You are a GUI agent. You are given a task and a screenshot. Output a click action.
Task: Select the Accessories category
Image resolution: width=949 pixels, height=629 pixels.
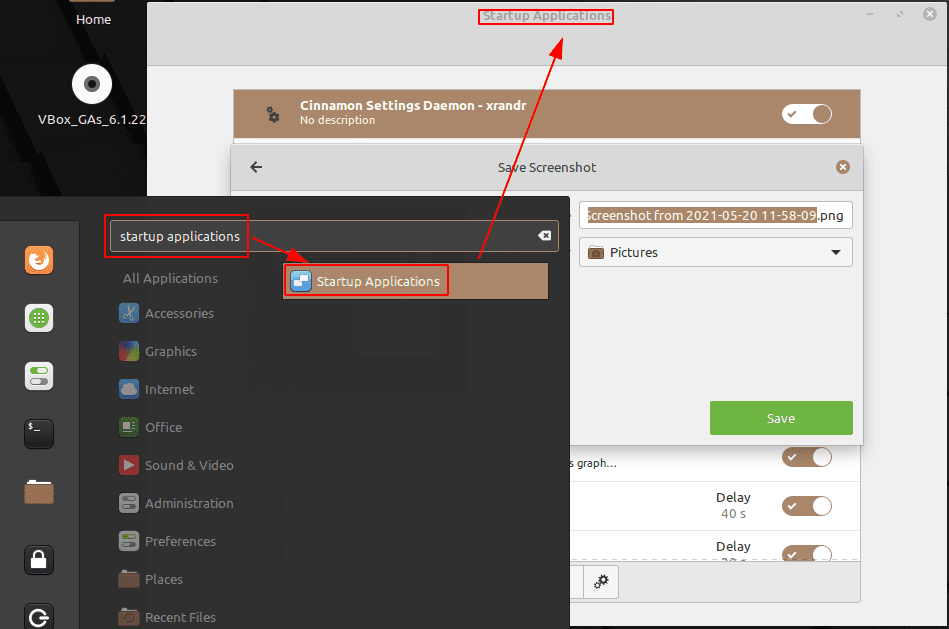coord(166,313)
